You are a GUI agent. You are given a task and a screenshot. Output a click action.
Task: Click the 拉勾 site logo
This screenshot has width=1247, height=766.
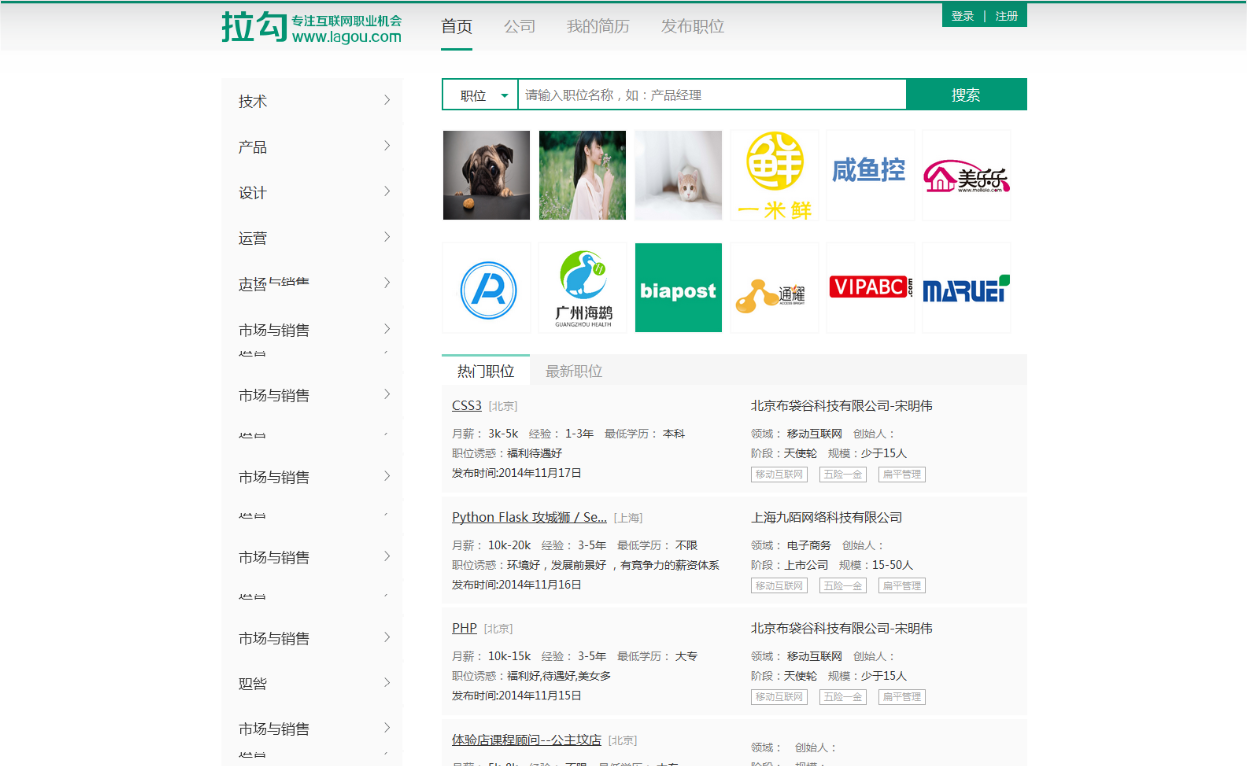pyautogui.click(x=310, y=25)
